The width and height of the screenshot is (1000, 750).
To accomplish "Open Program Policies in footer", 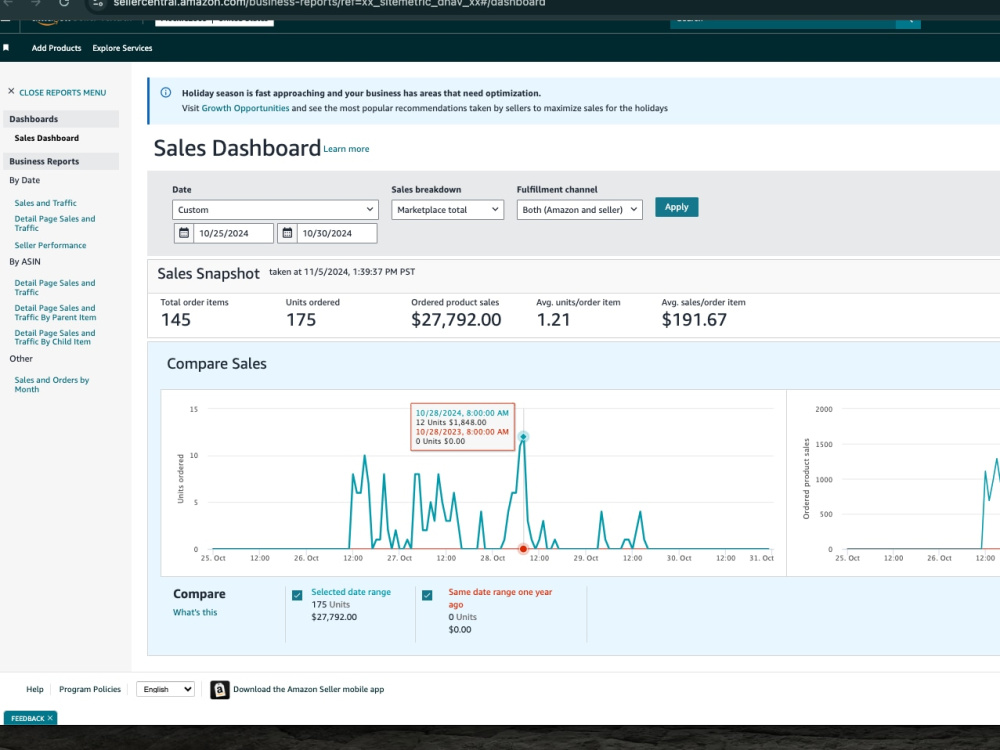I will tap(90, 689).
